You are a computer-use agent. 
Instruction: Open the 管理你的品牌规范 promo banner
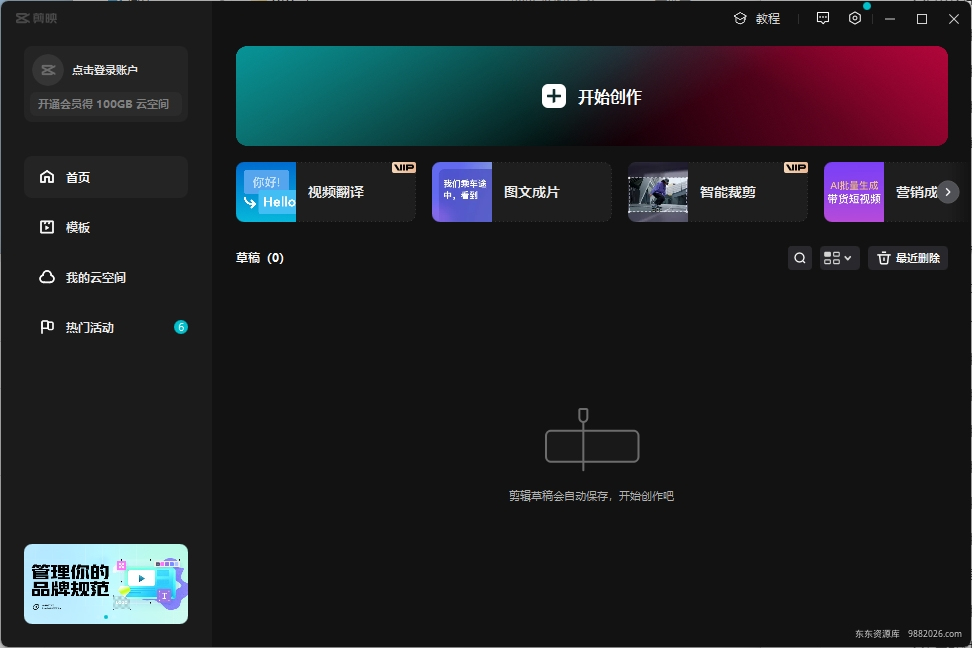coord(105,584)
